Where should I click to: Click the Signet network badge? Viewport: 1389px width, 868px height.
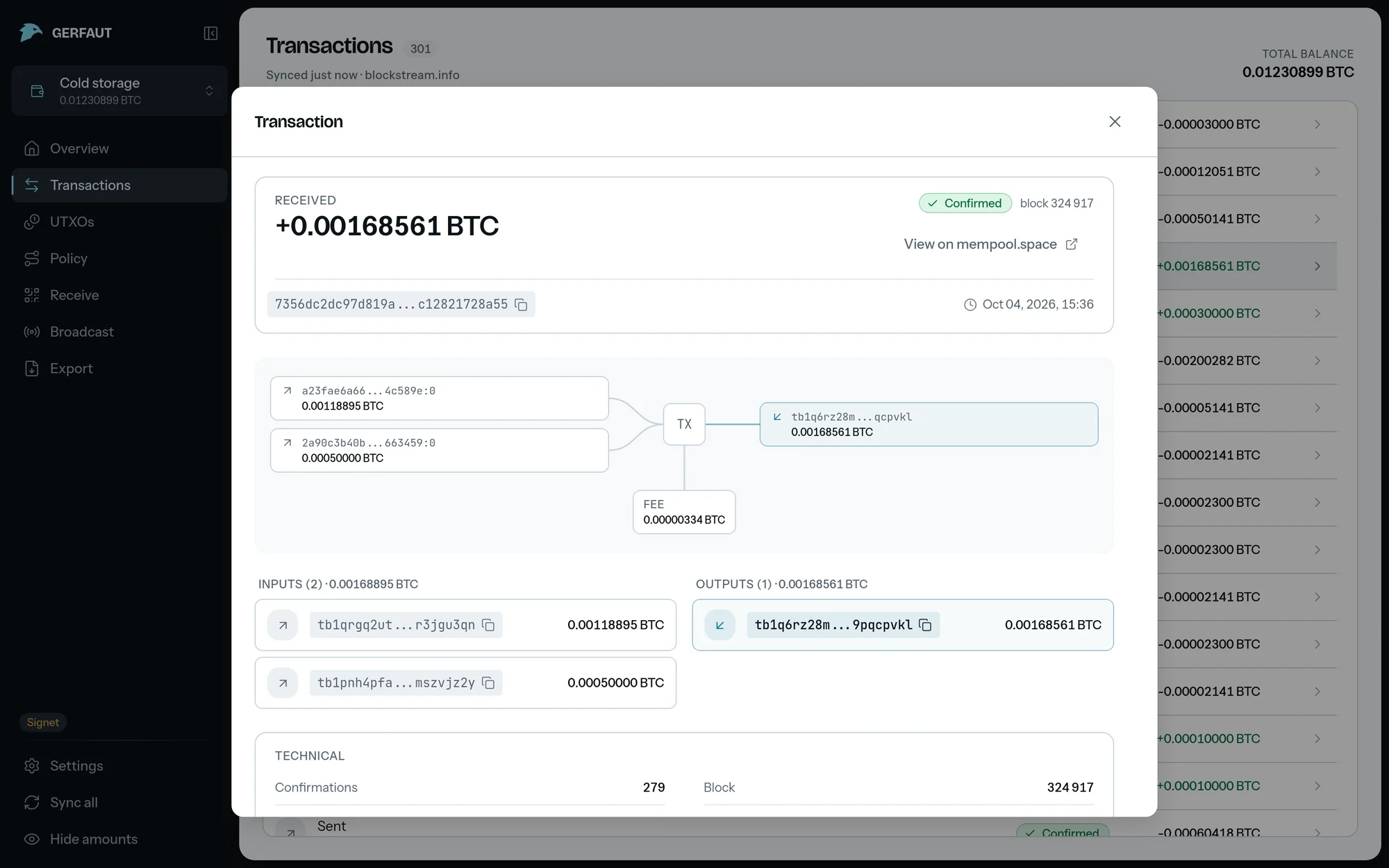point(43,722)
